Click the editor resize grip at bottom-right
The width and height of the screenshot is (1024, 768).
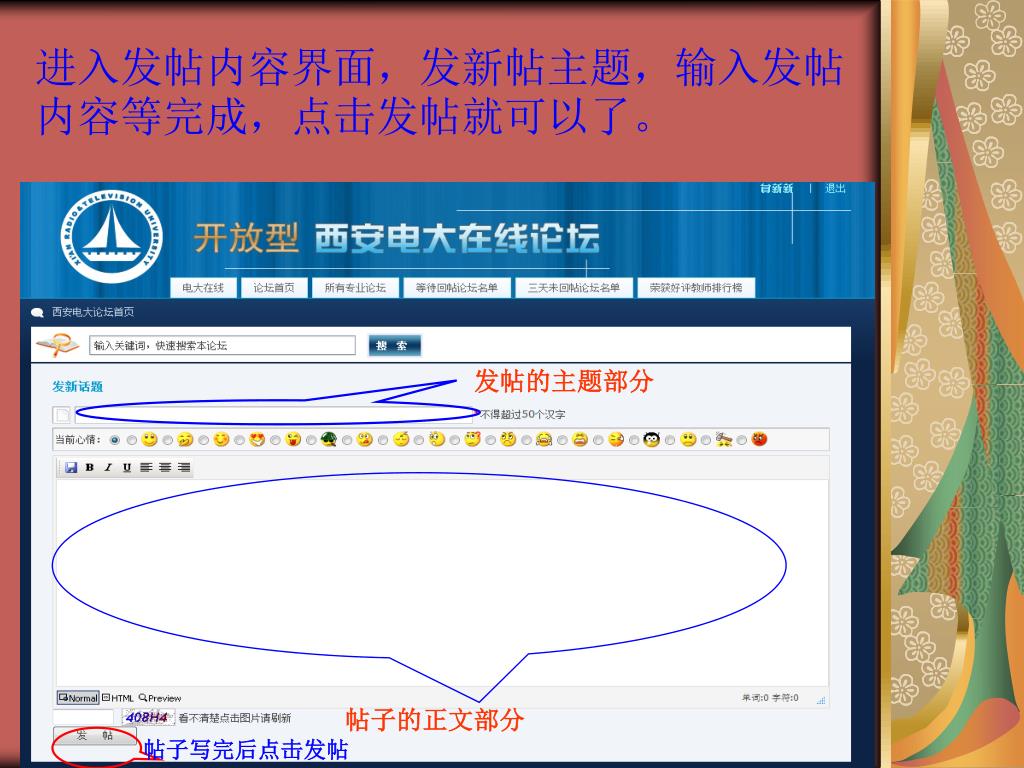[822, 700]
